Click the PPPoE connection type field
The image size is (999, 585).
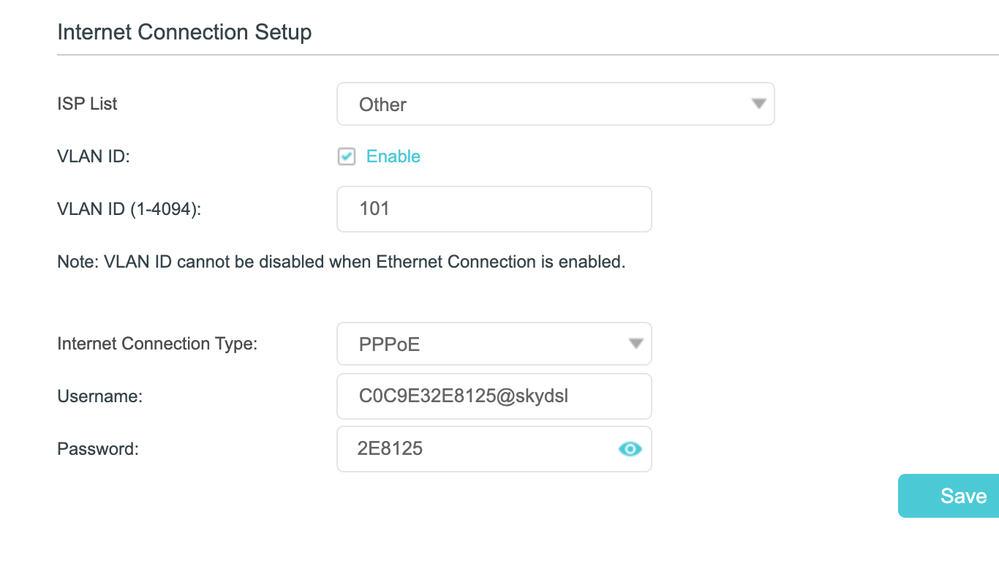click(x=480, y=344)
